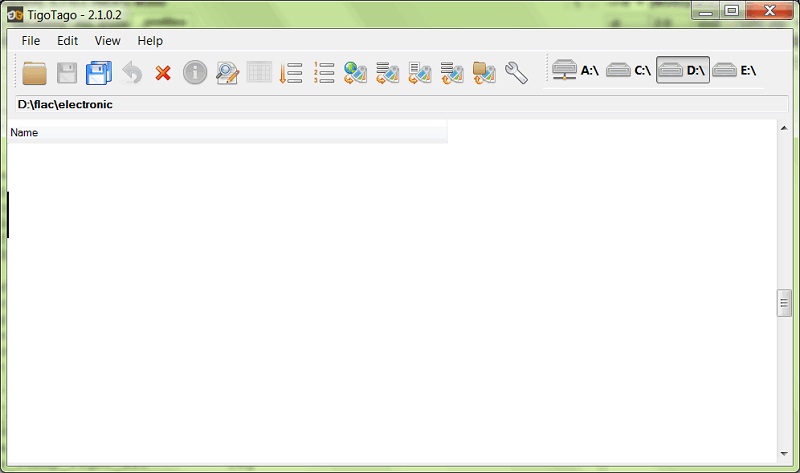Open folder using the toolbar folder icon

[35, 73]
